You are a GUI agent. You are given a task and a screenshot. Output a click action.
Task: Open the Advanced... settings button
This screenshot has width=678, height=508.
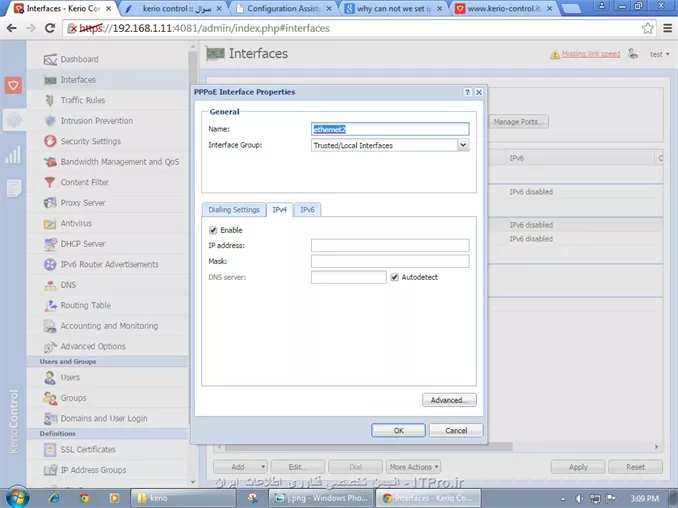pyautogui.click(x=449, y=400)
